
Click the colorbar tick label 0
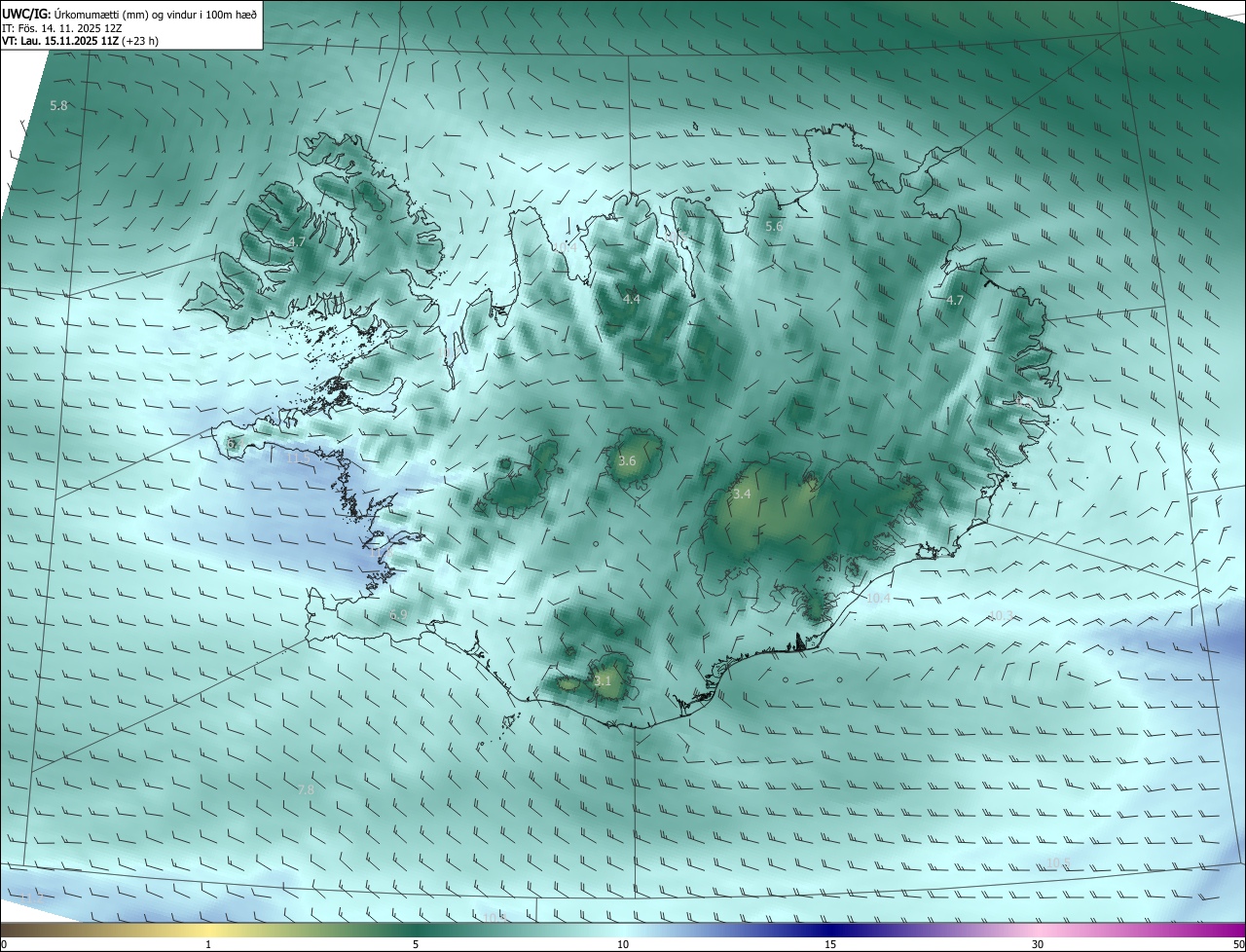coord(4,944)
